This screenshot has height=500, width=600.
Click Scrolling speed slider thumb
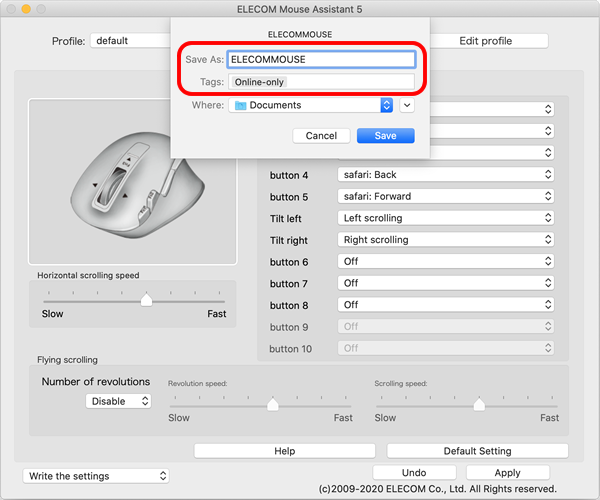pos(479,404)
